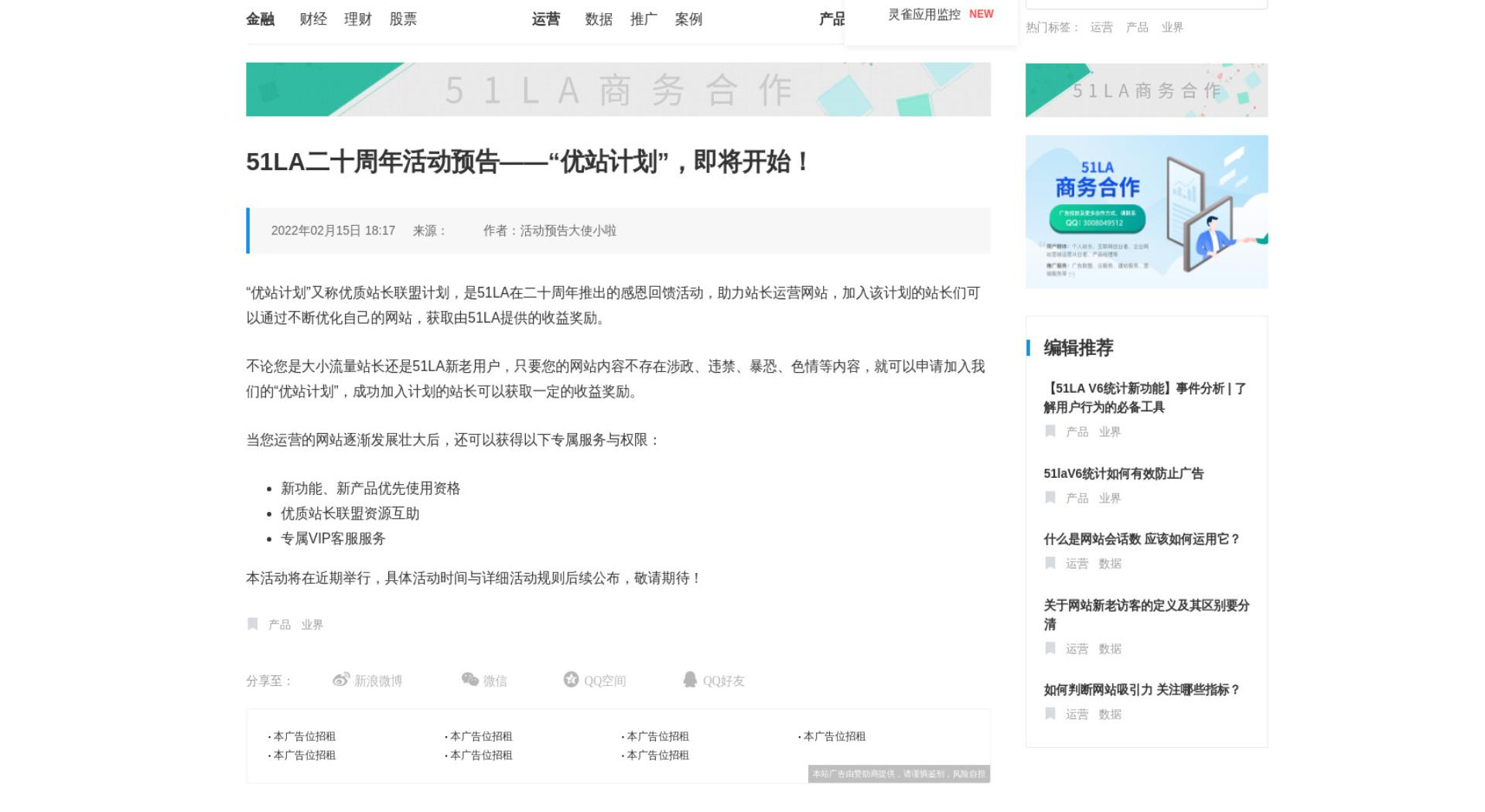The height and width of the screenshot is (812, 1485).
Task: Open the 运营 navigation category
Action: 546,19
